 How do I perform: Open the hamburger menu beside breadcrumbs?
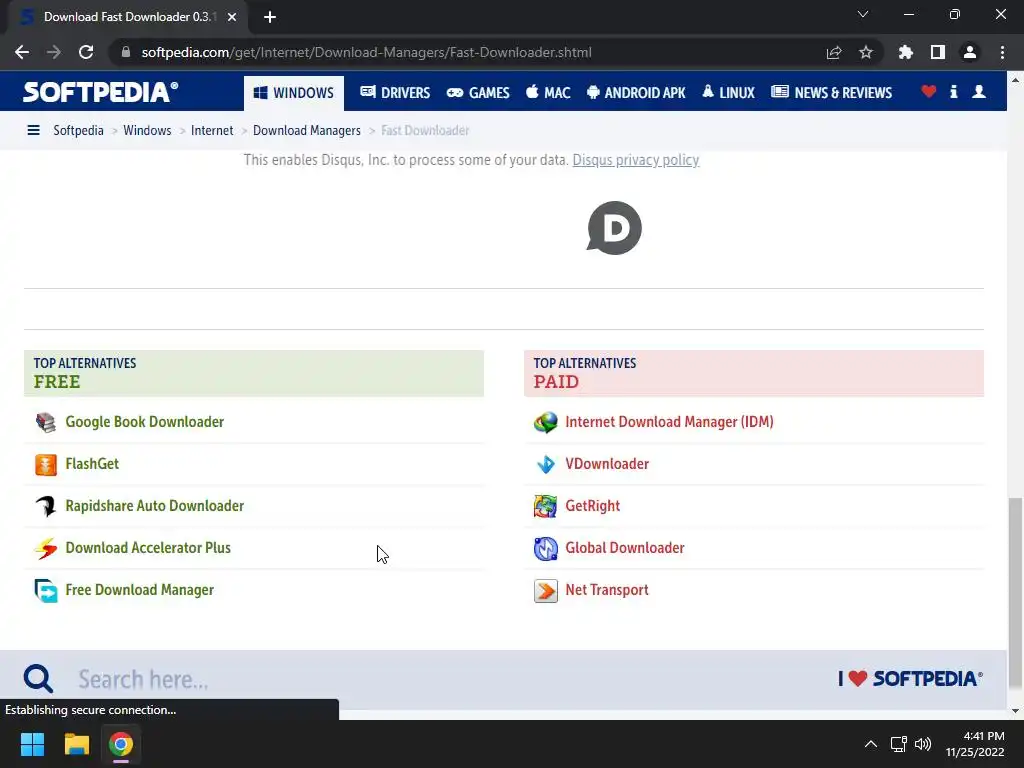tap(33, 131)
